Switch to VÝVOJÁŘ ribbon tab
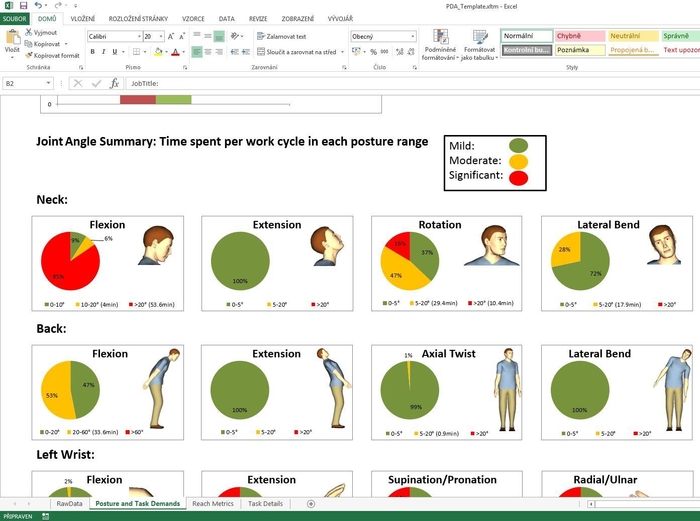This screenshot has height=521, width=700. point(340,19)
